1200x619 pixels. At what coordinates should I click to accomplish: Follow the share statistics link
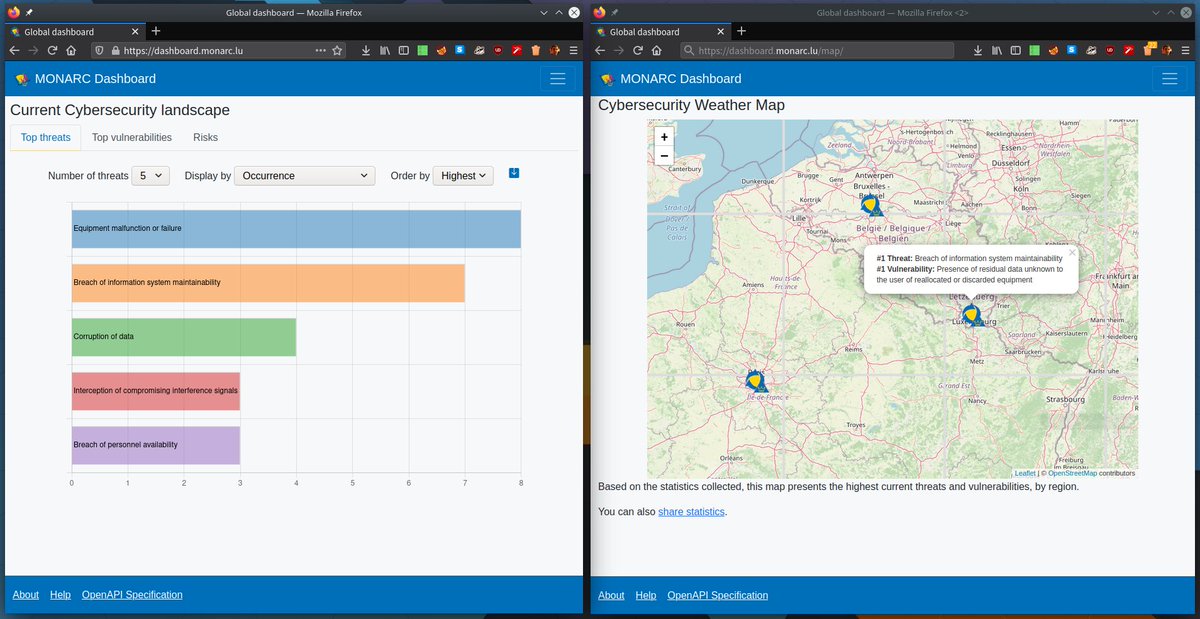point(691,512)
